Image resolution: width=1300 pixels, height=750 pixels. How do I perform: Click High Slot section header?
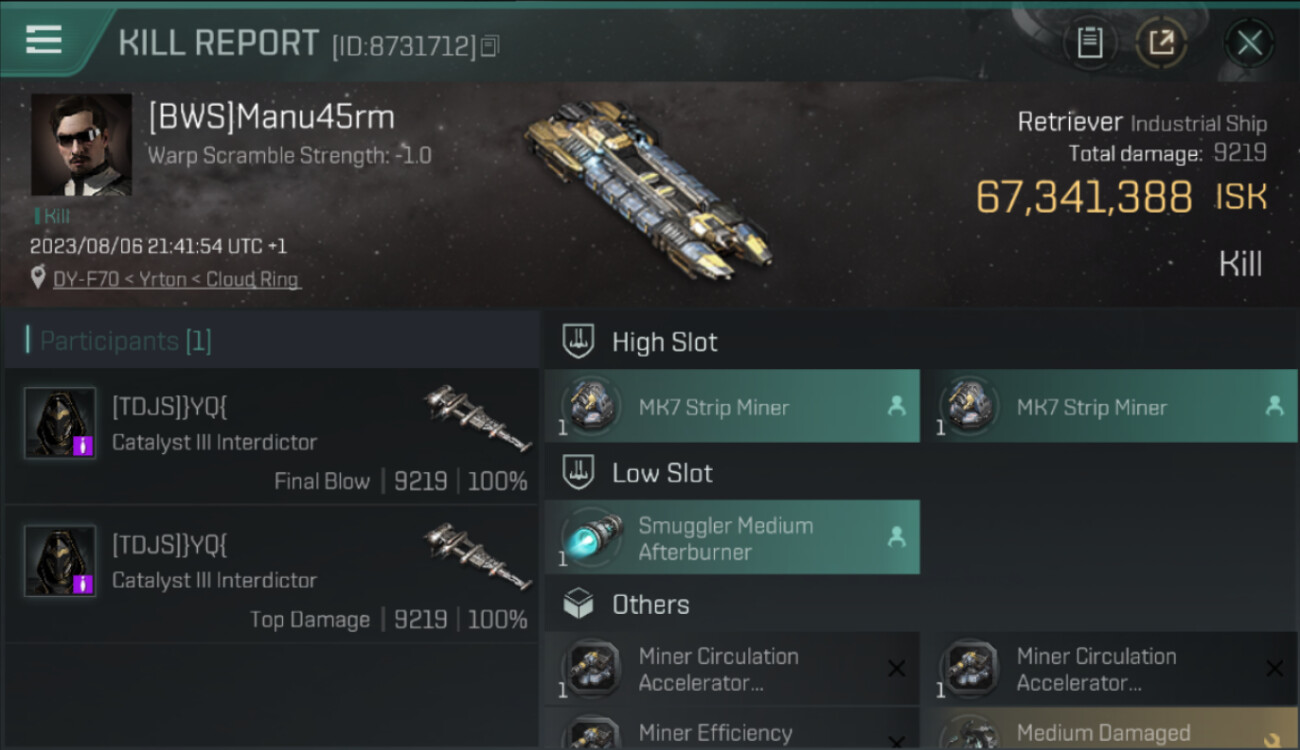(x=664, y=342)
